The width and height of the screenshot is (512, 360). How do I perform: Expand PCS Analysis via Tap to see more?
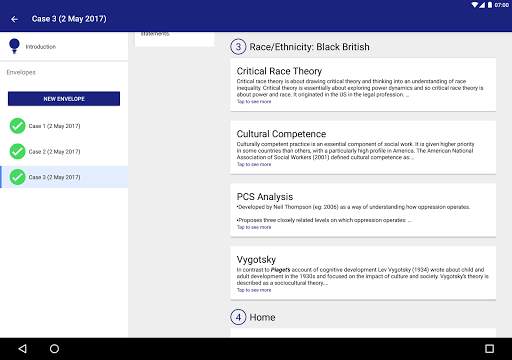click(254, 227)
